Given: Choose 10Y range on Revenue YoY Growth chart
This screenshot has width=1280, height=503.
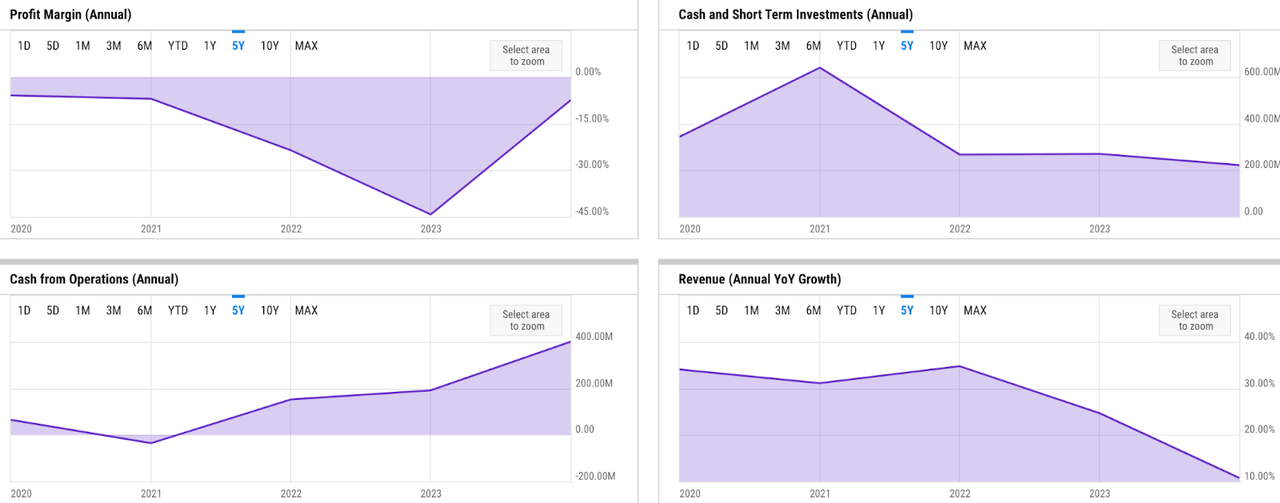Looking at the screenshot, I should 938,310.
